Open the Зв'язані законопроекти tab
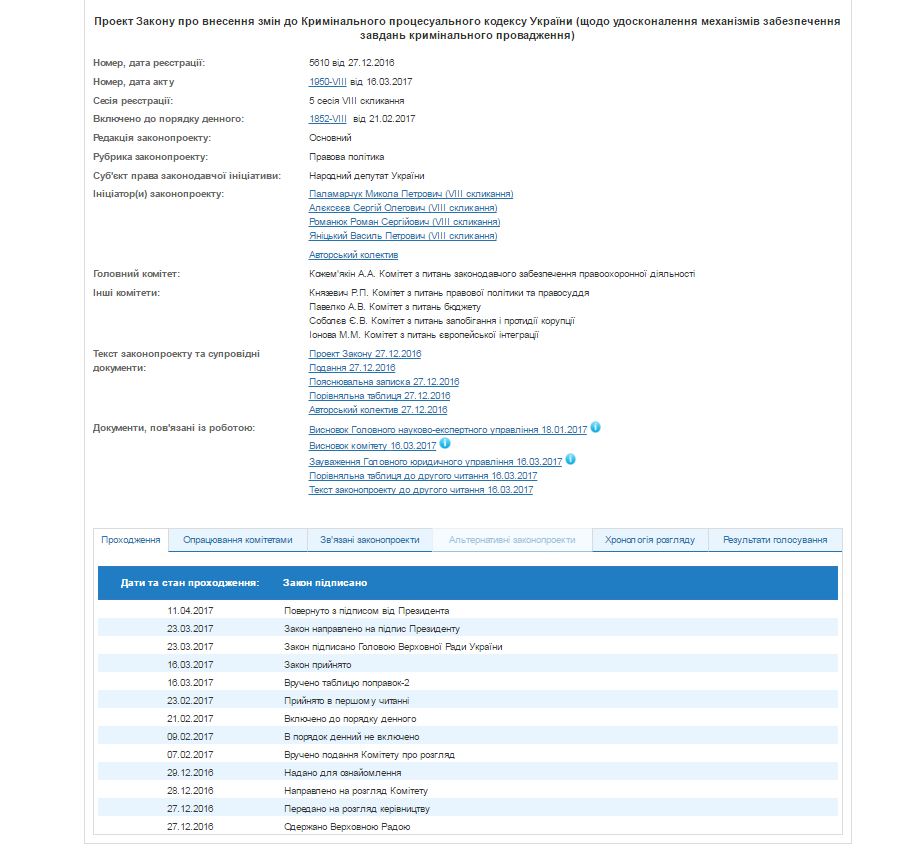The width and height of the screenshot is (916, 857). coord(370,540)
